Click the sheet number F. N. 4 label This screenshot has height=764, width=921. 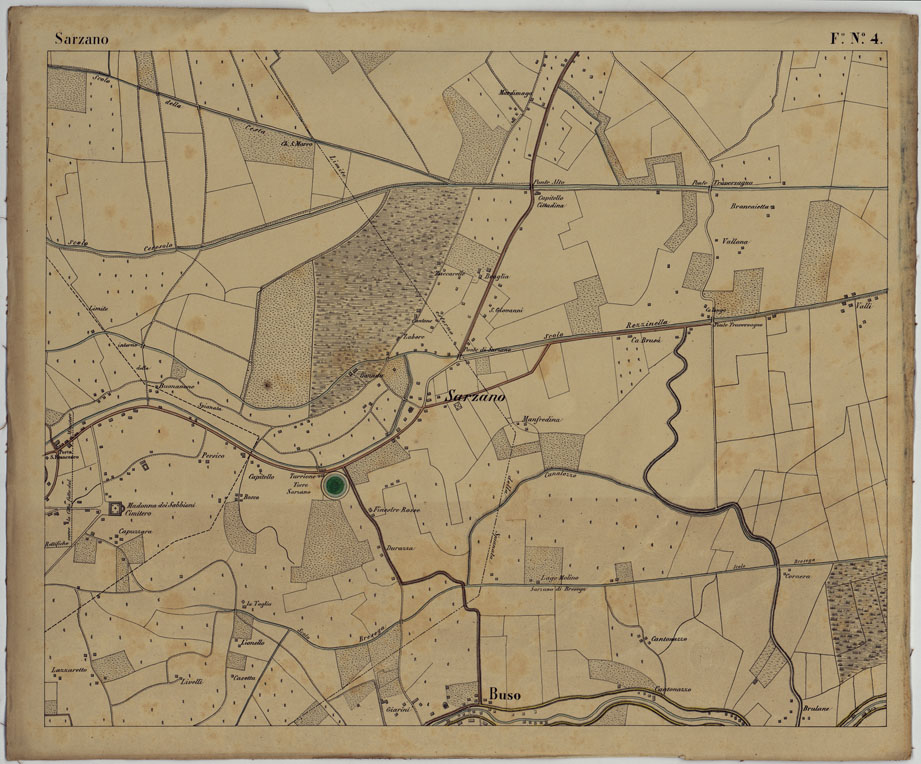coord(857,40)
